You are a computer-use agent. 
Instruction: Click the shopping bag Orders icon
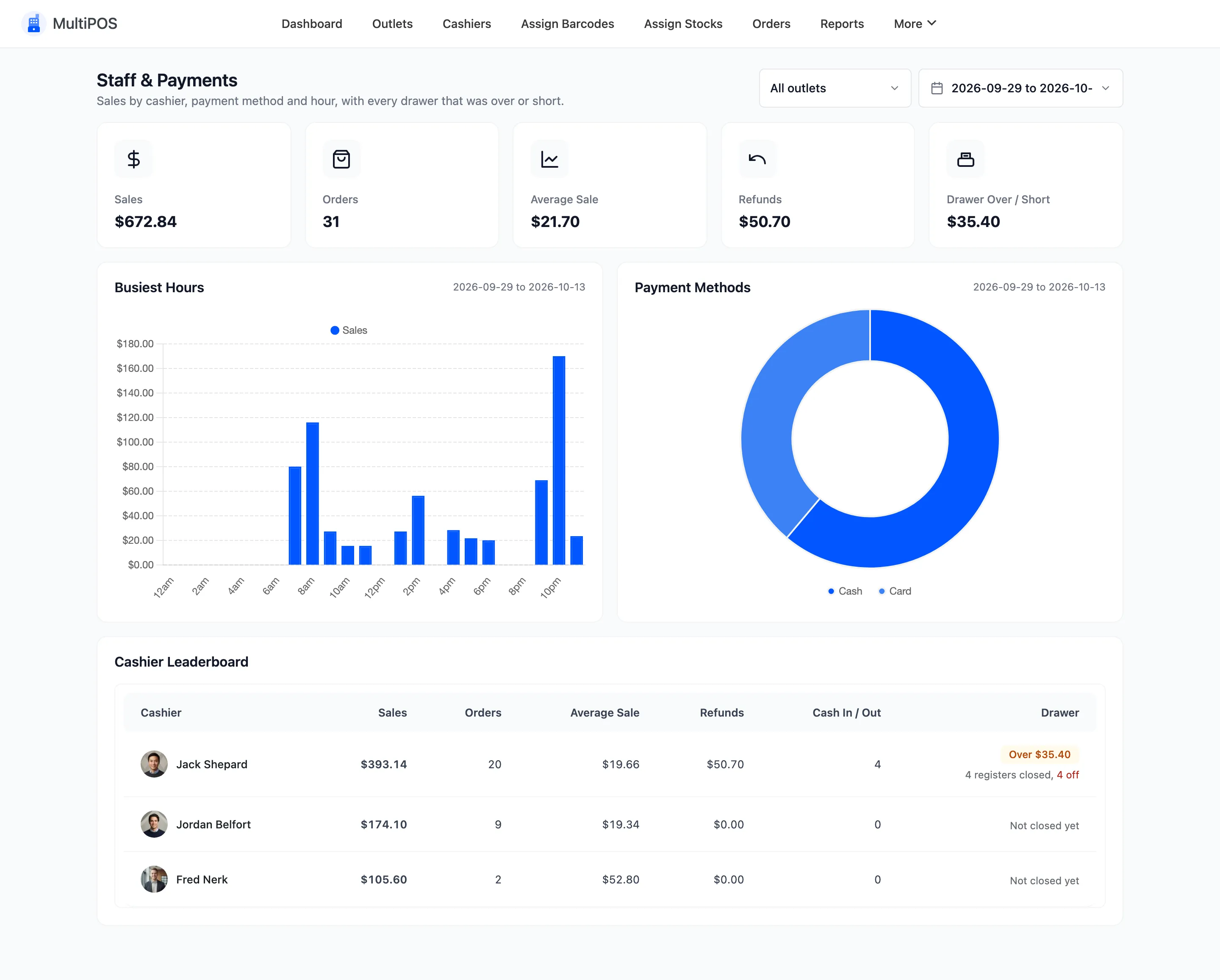pyautogui.click(x=341, y=159)
